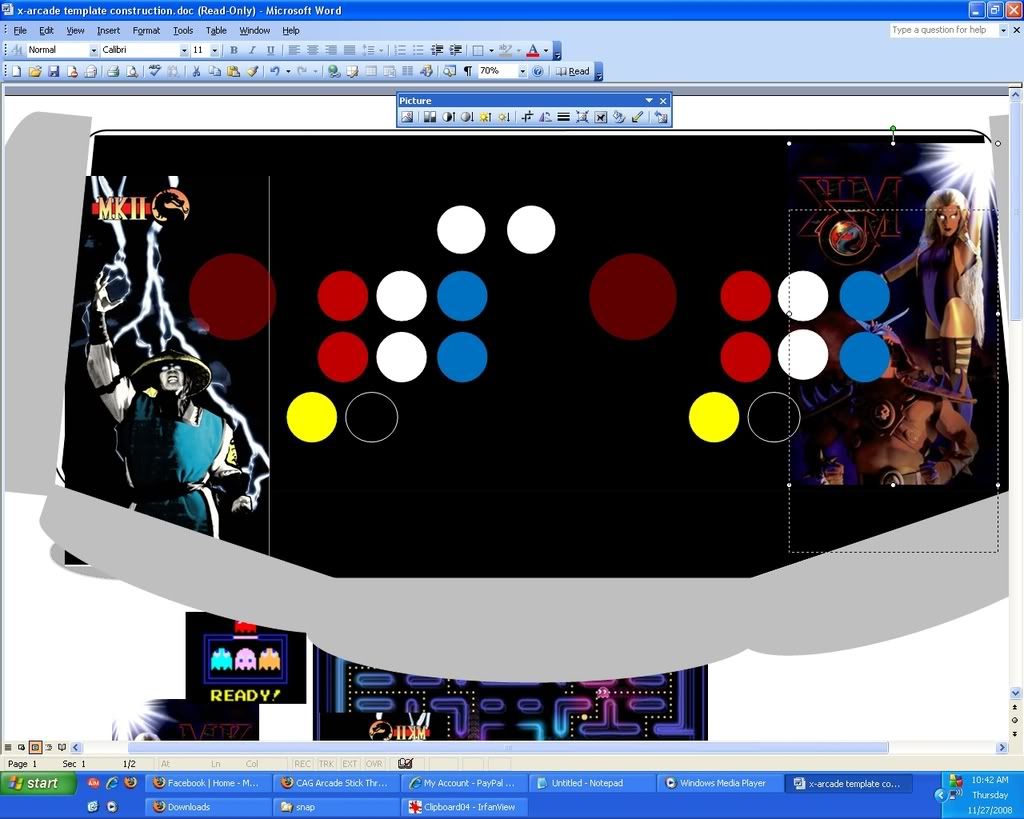Open the Line Style picker
Image resolution: width=1024 pixels, height=819 pixels.
pyautogui.click(x=563, y=117)
